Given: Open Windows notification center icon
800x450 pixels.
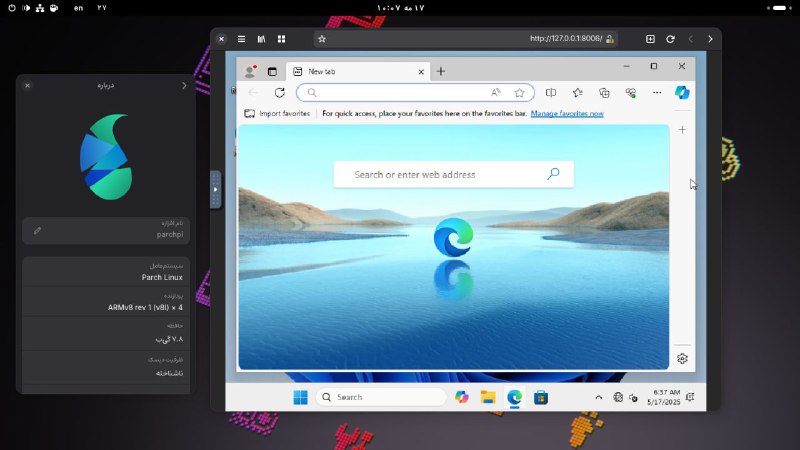Looking at the screenshot, I should click(690, 397).
